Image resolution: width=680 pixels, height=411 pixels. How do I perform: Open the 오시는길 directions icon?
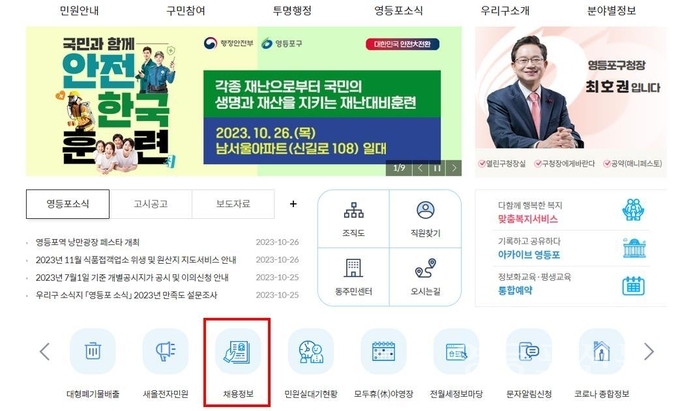pyautogui.click(x=425, y=277)
